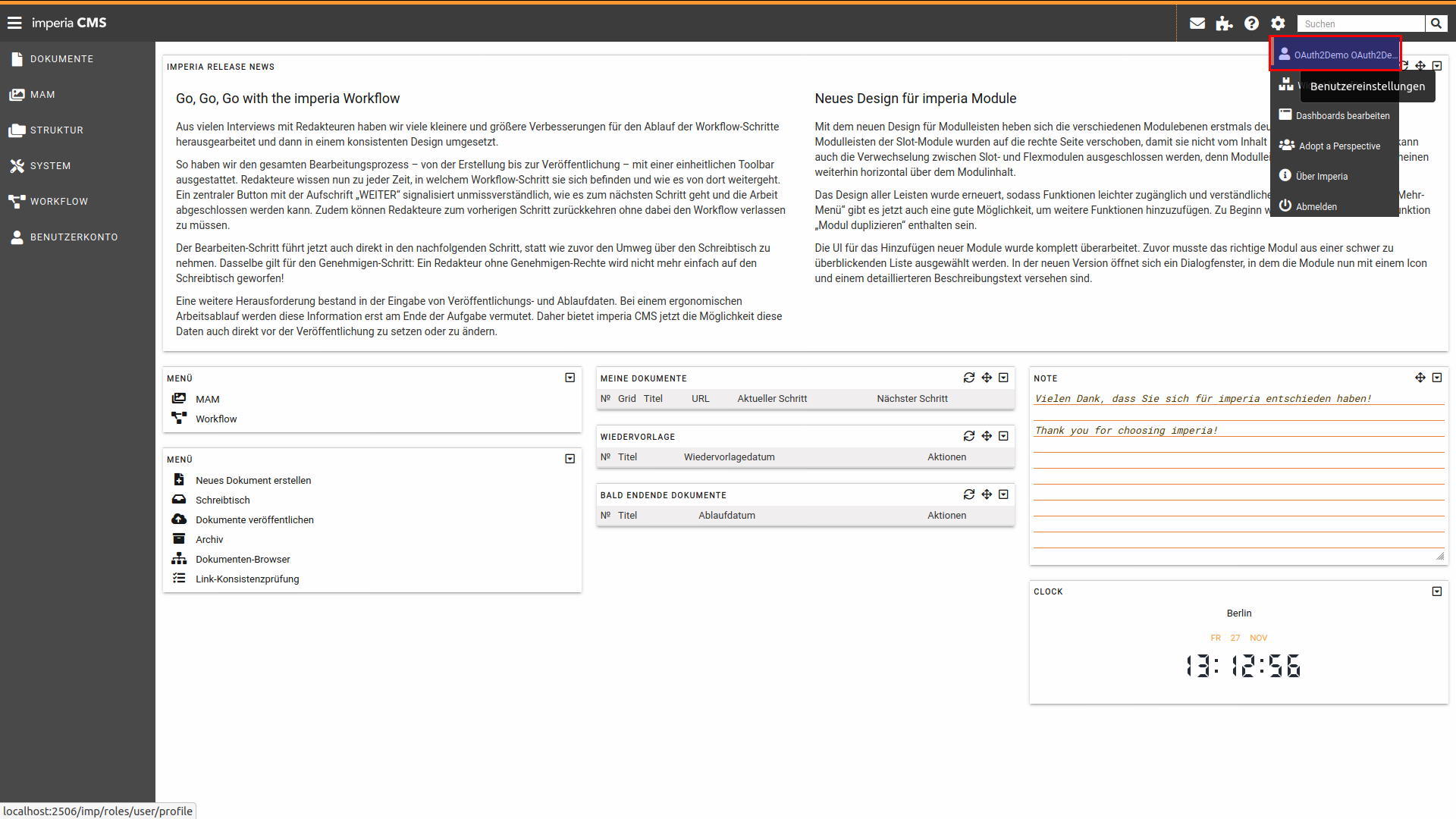Image resolution: width=1456 pixels, height=819 pixels.
Task: Open Dokumente veröffentlichen link
Action: coord(254,520)
